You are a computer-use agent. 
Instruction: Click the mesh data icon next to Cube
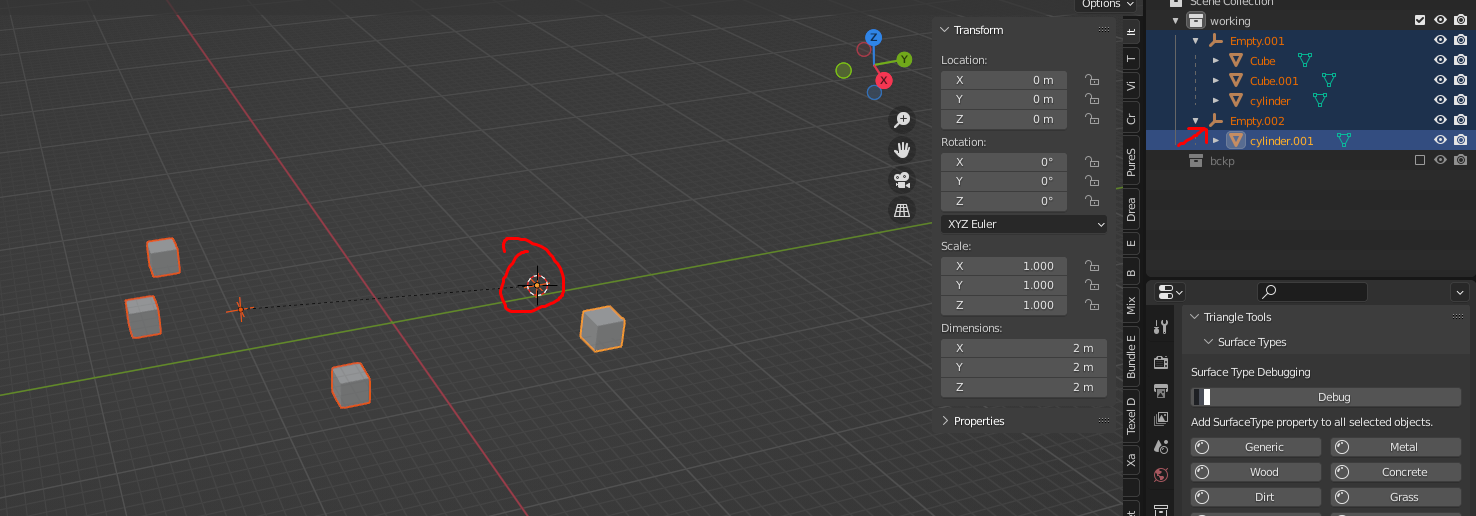click(1305, 60)
